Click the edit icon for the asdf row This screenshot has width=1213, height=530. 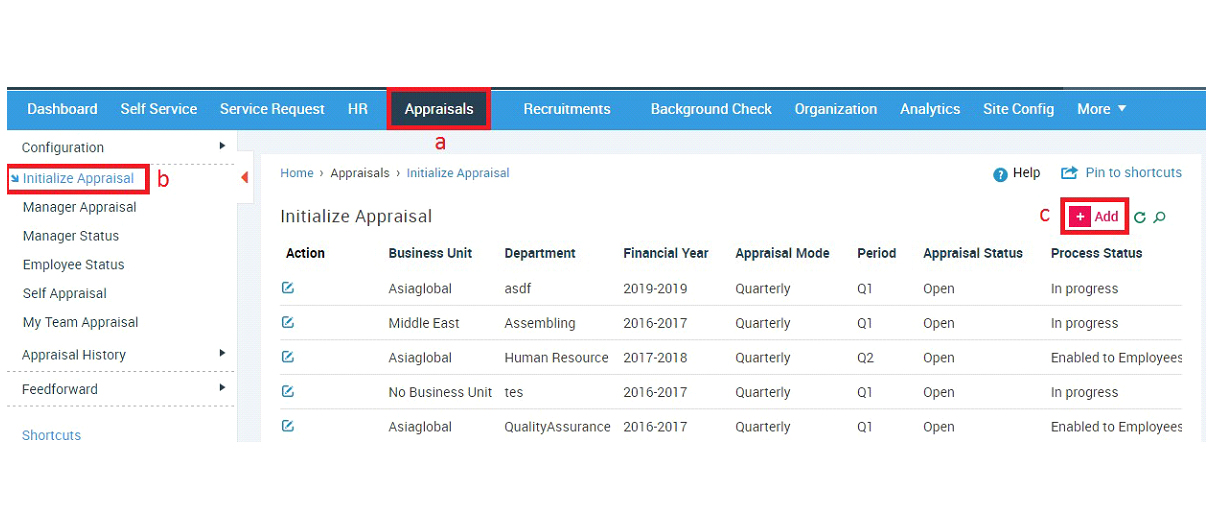pos(288,288)
